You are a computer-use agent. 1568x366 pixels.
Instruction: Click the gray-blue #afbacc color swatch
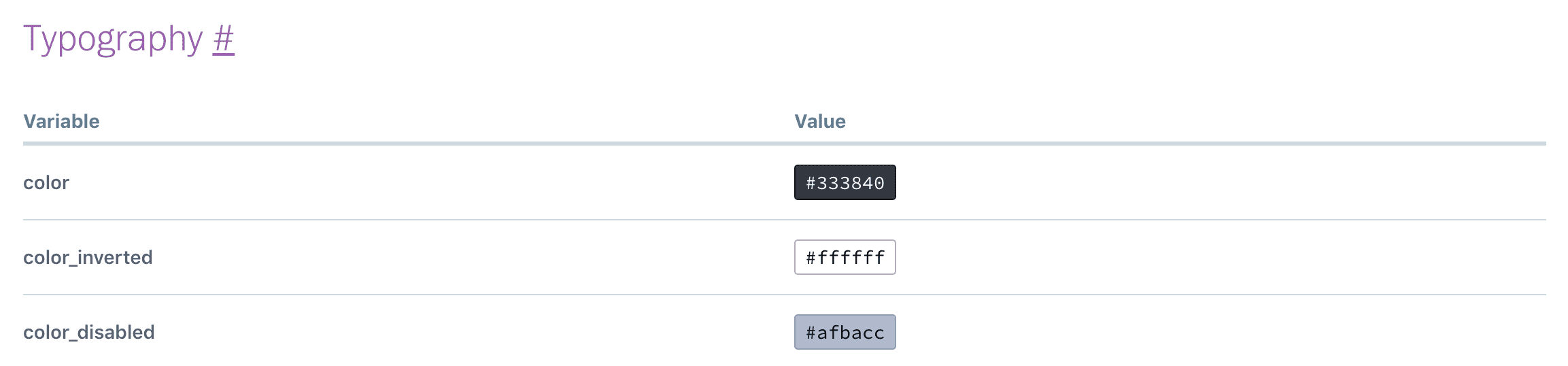click(845, 332)
